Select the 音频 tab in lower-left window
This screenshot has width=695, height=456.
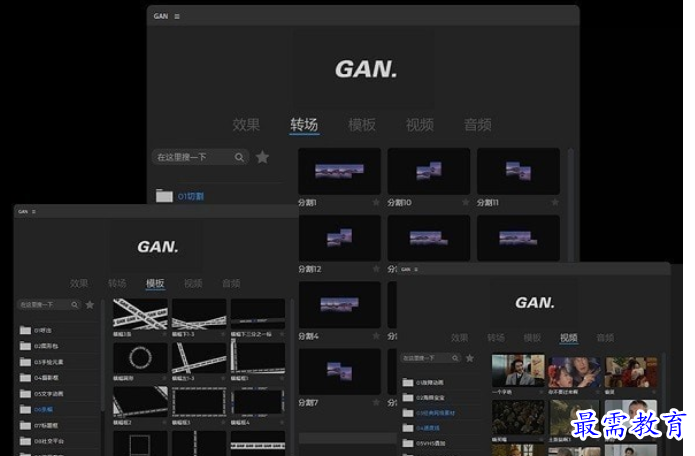pos(231,283)
